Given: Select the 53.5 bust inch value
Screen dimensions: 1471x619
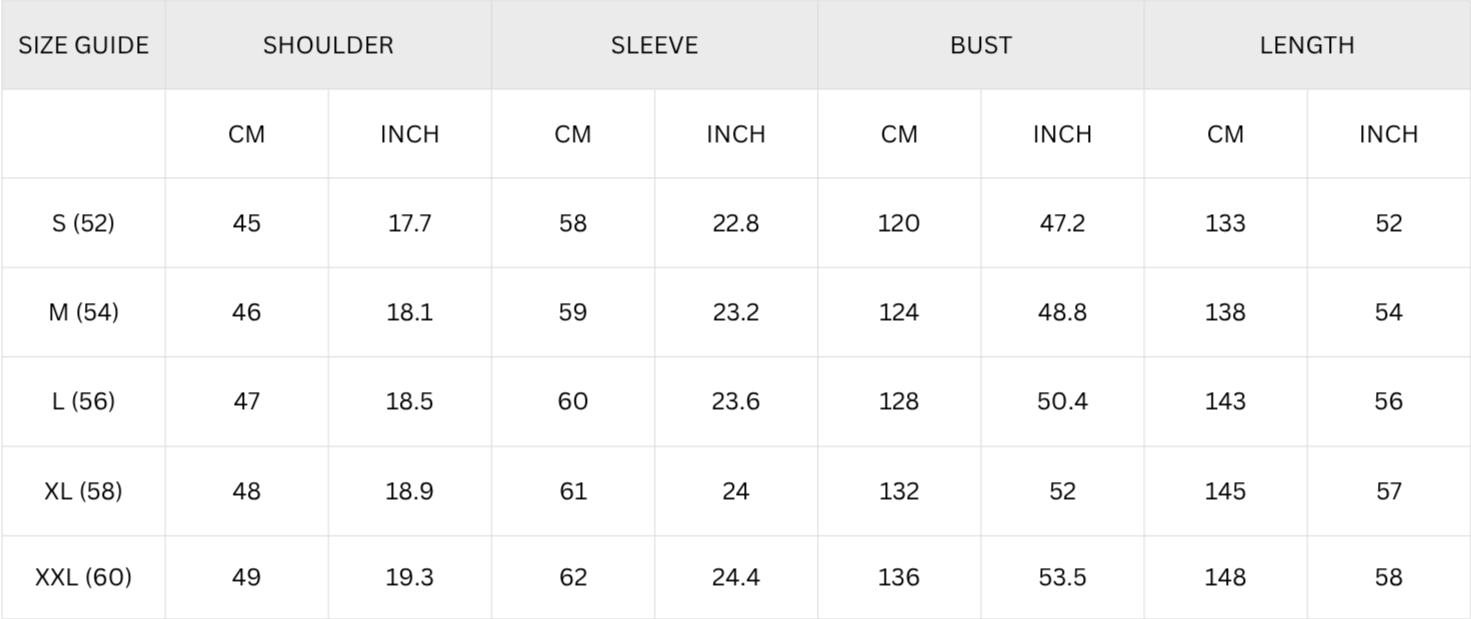Looking at the screenshot, I should point(1062,577).
